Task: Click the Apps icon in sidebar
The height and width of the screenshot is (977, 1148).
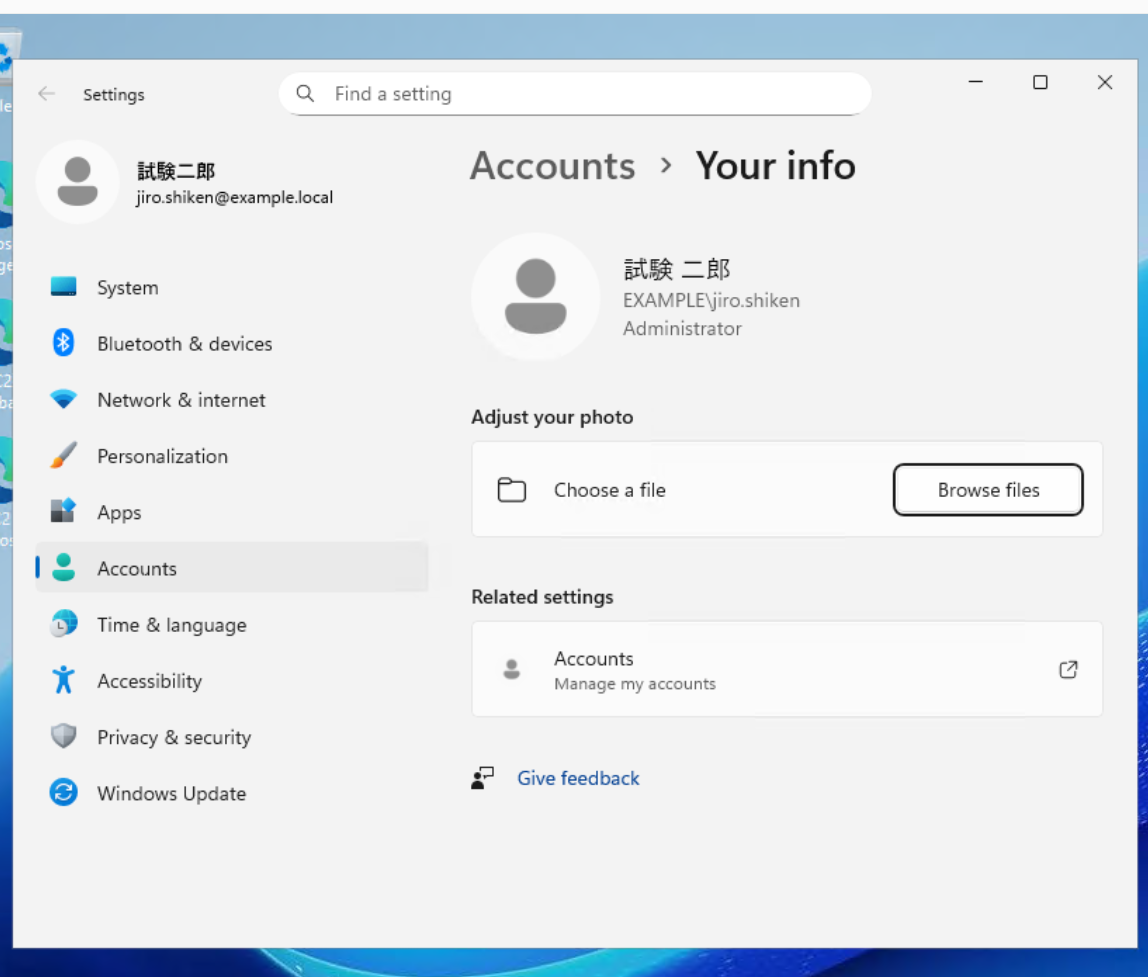Action: pyautogui.click(x=64, y=512)
